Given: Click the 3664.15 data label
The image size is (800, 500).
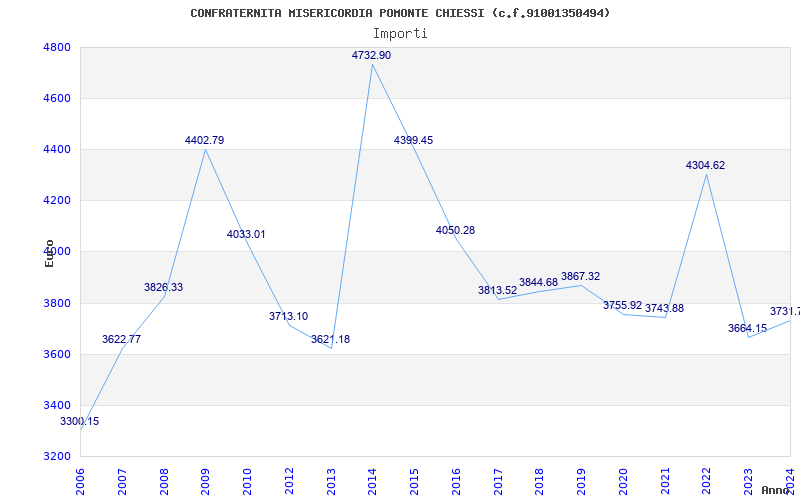Looking at the screenshot, I should tap(747, 329).
